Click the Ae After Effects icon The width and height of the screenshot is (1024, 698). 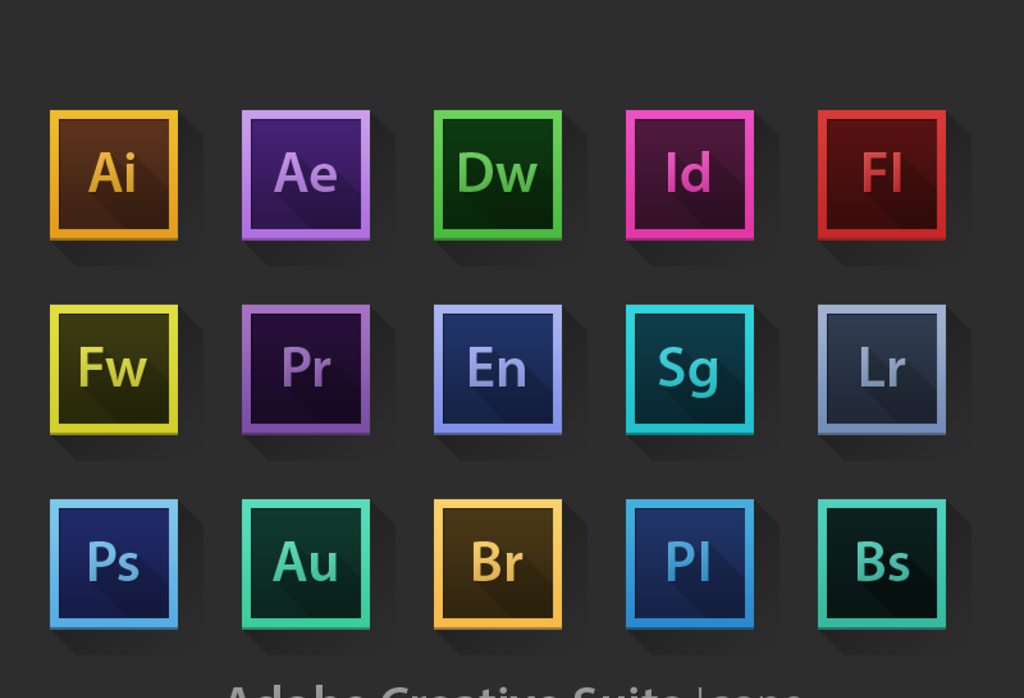click(306, 175)
